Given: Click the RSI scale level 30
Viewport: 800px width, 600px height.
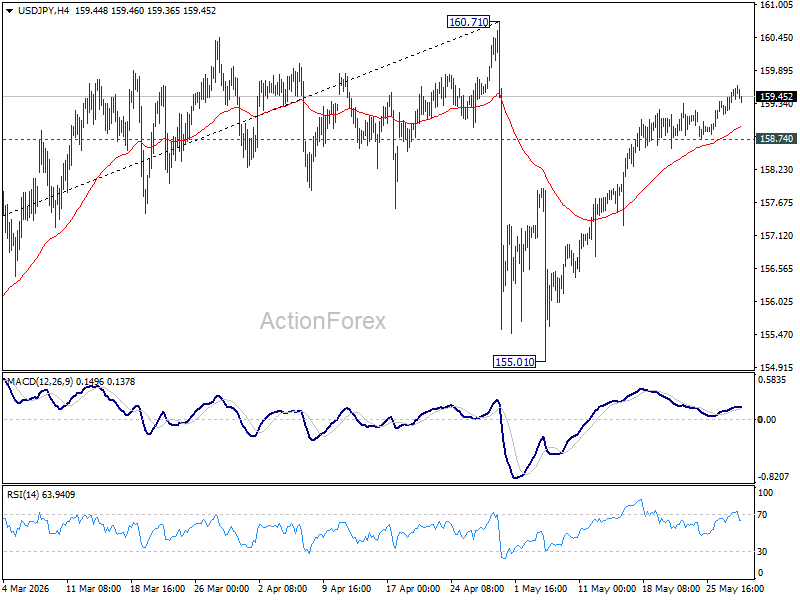Looking at the screenshot, I should click(763, 552).
